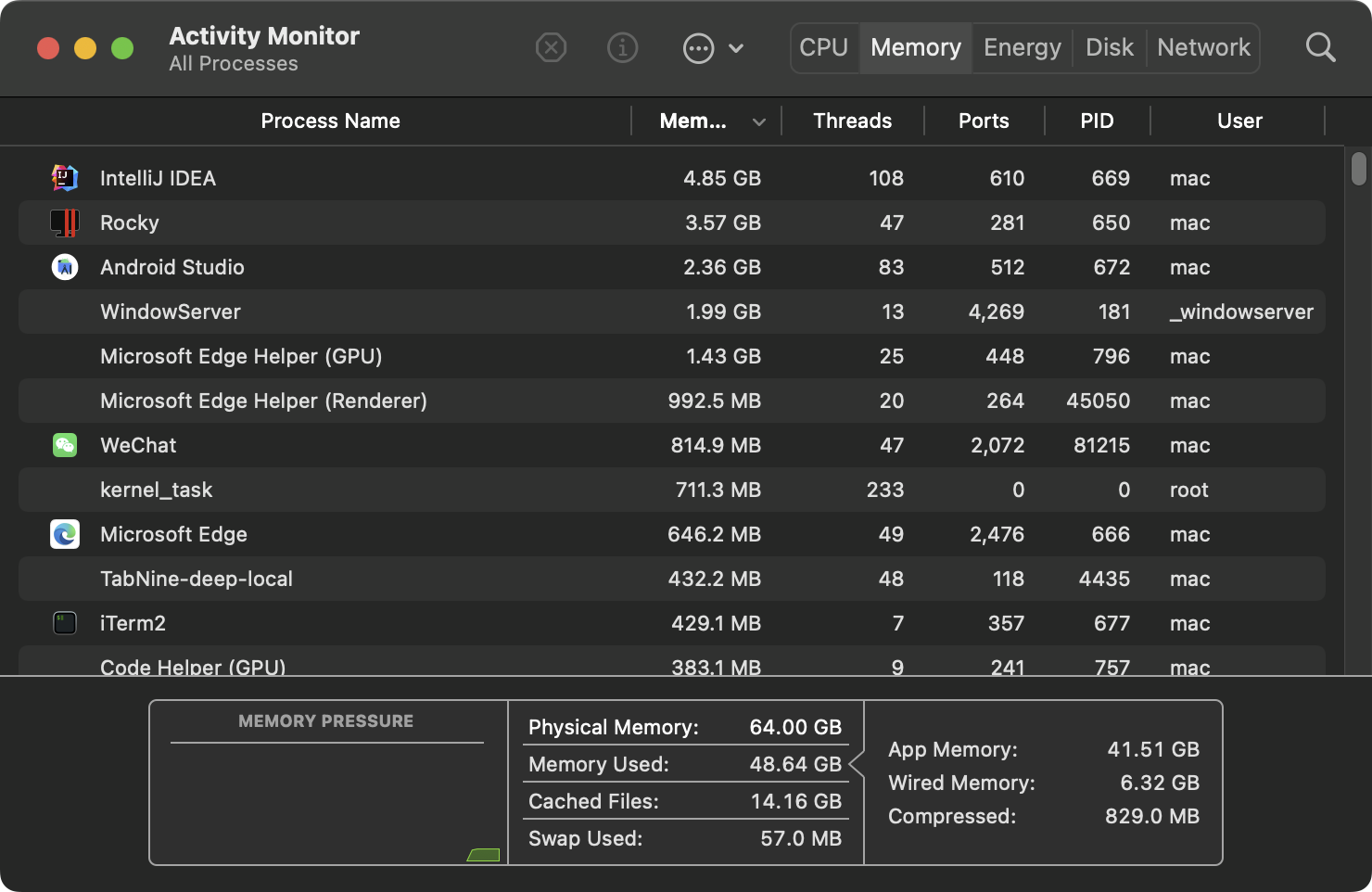Click the 4.85 GB memory value
Screen dimensions: 1372x892
[x=722, y=178]
